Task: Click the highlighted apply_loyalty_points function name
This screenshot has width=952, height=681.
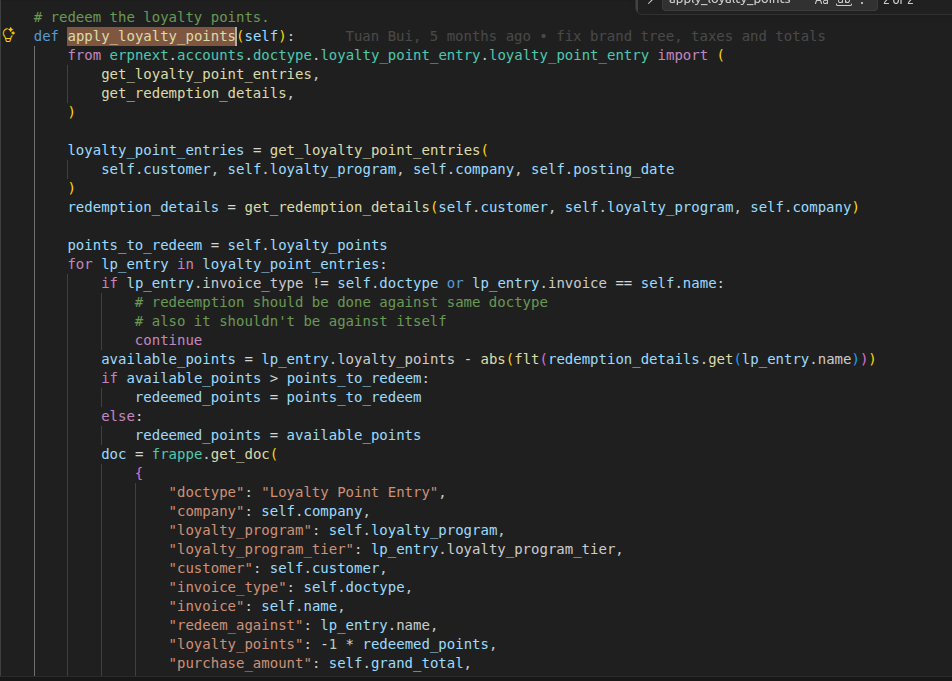Action: coord(151,36)
